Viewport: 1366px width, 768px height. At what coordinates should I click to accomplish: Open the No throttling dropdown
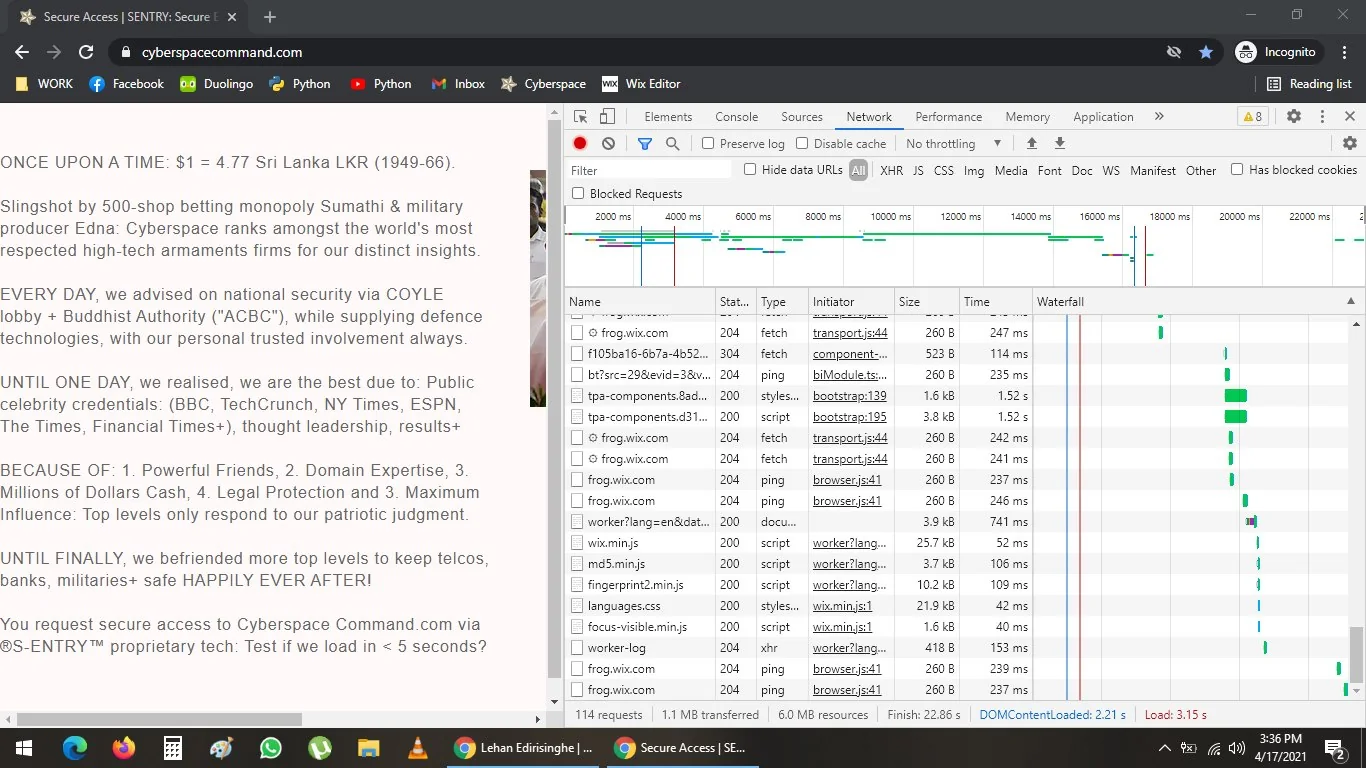(x=954, y=144)
